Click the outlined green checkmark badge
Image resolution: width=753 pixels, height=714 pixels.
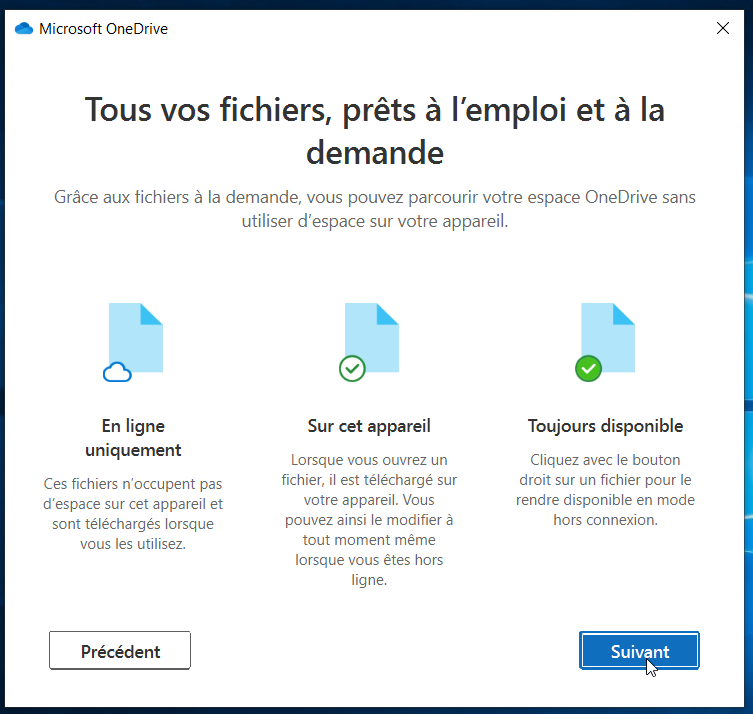pyautogui.click(x=352, y=369)
